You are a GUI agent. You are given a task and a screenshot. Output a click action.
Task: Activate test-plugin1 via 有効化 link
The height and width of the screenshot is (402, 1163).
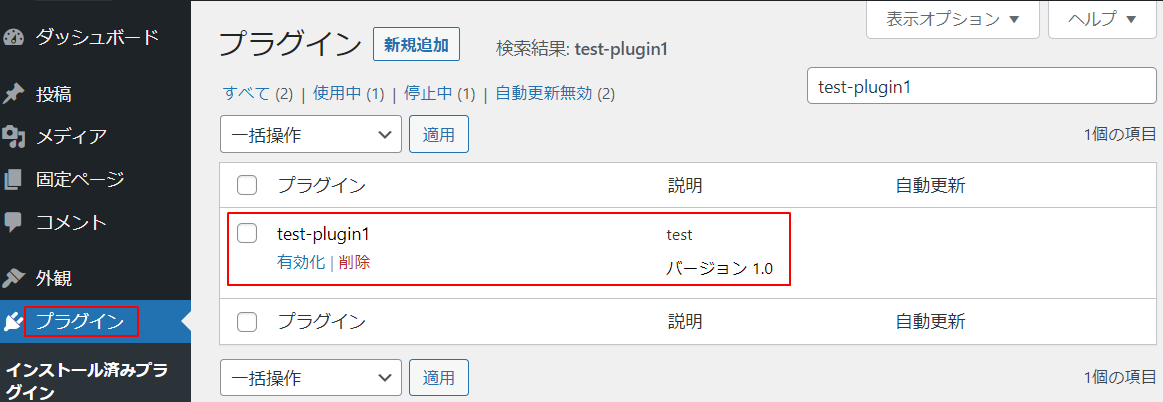coord(301,262)
